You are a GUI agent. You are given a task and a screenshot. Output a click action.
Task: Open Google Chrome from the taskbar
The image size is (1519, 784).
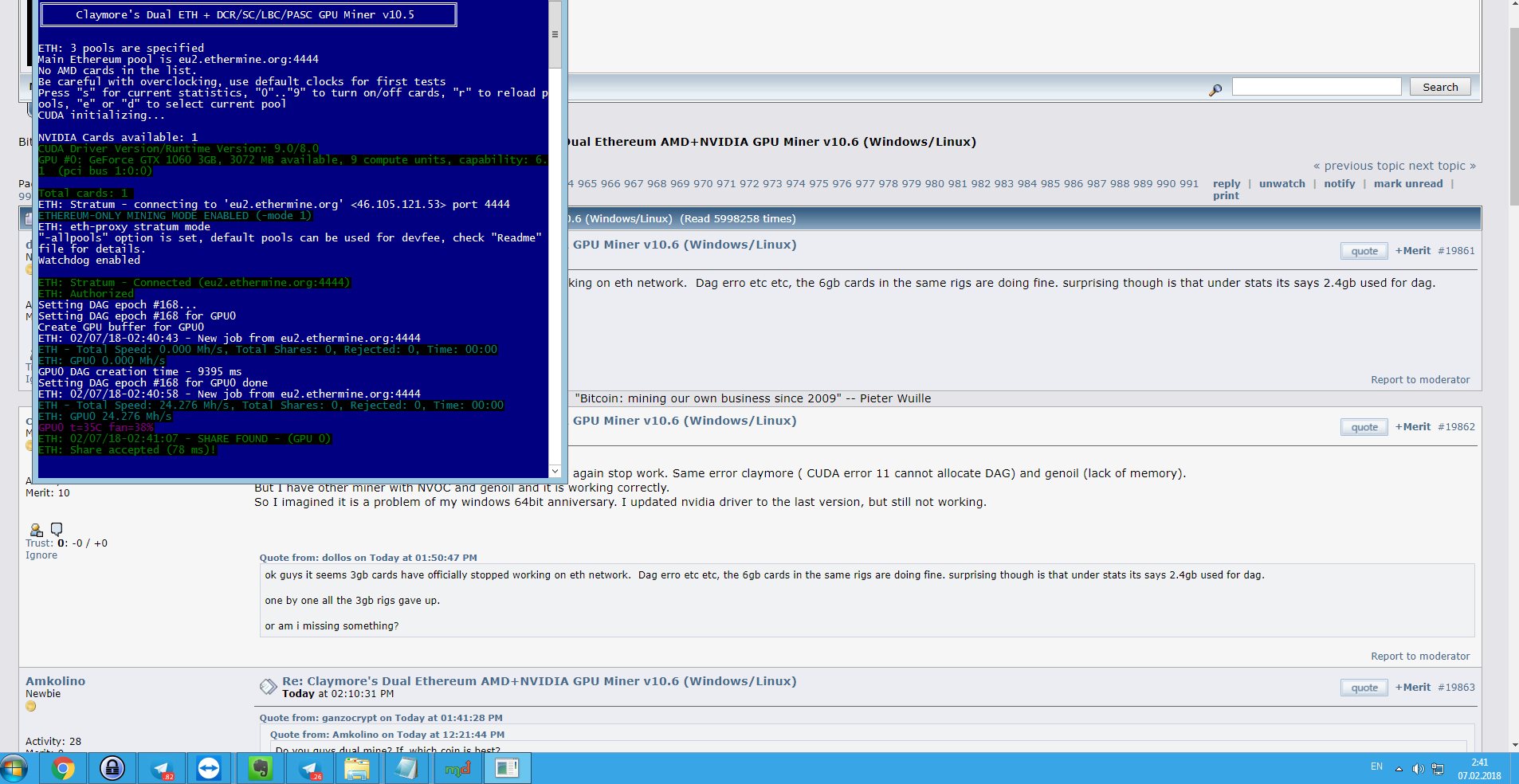tap(63, 768)
